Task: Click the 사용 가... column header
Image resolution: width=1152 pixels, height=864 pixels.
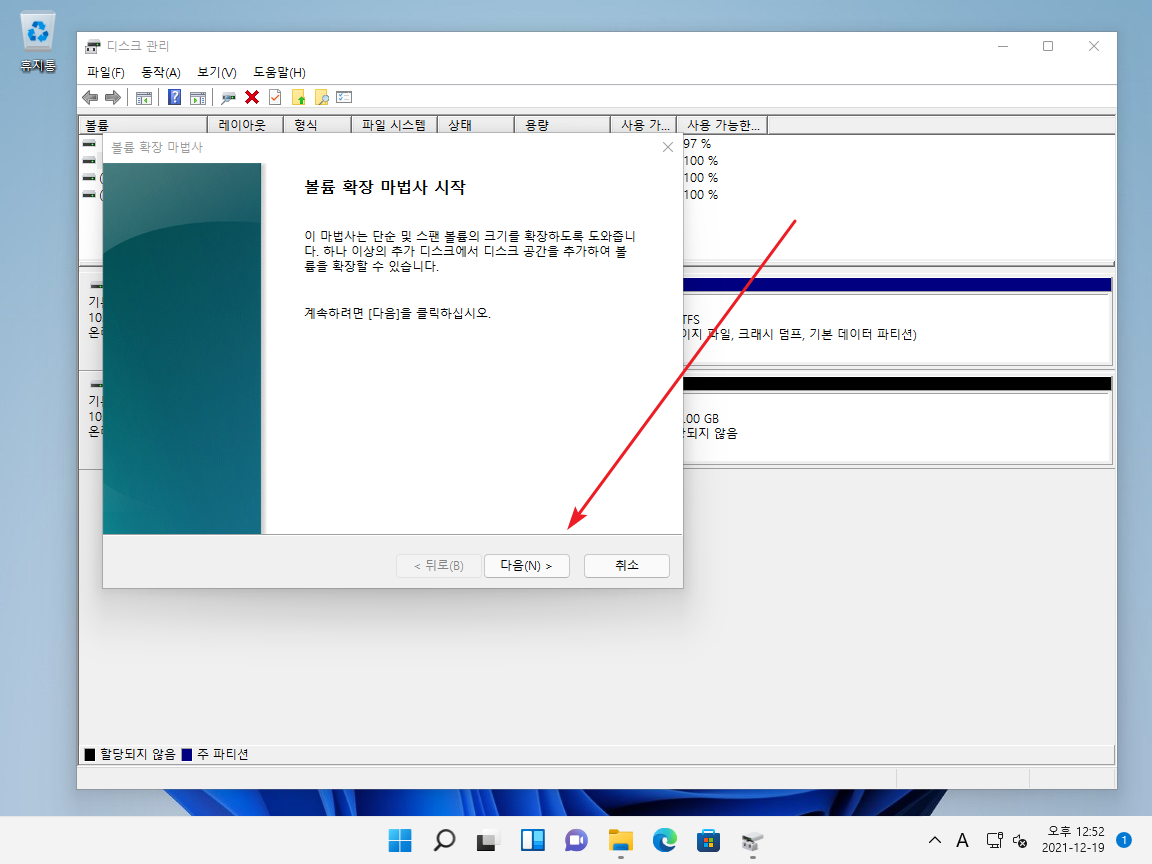Action: (x=644, y=125)
